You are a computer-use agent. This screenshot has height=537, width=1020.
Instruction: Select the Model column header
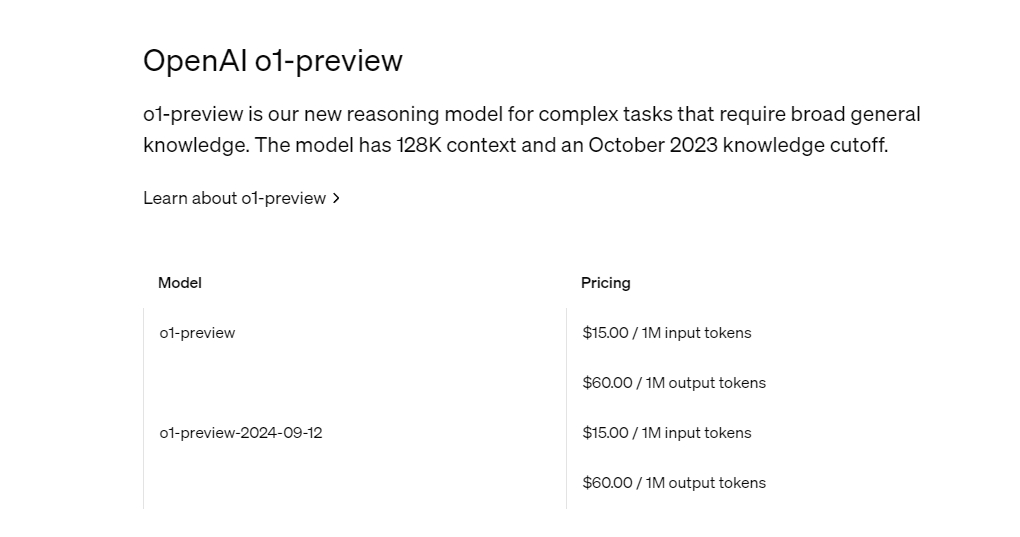(180, 283)
